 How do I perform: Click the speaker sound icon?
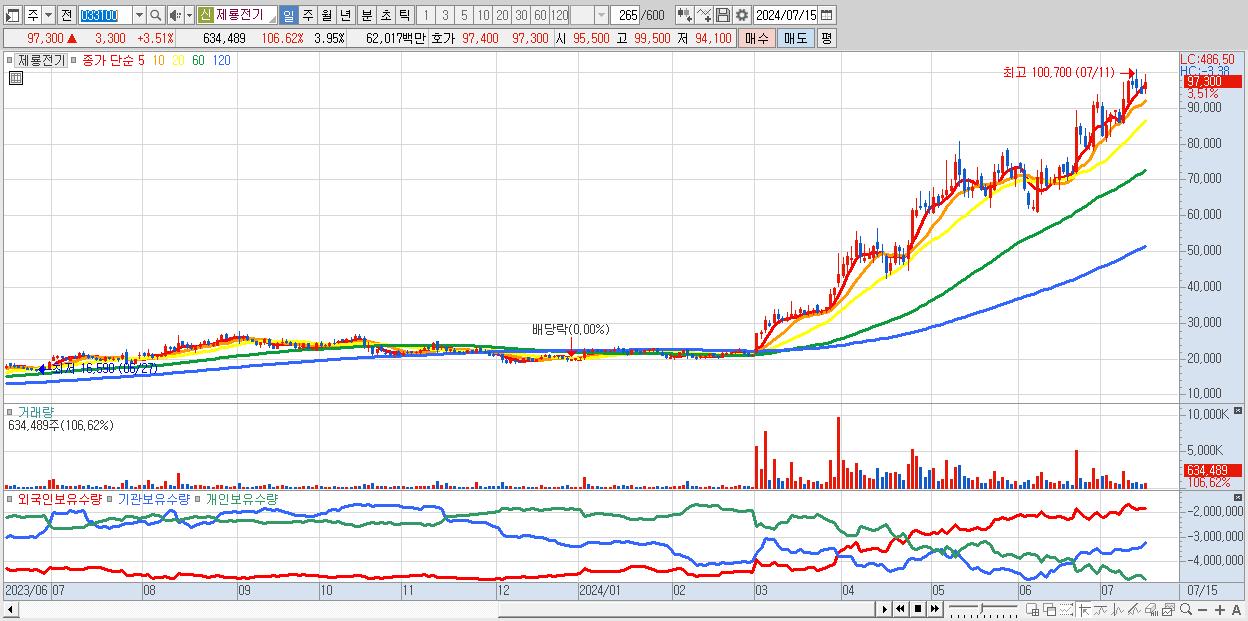click(174, 15)
